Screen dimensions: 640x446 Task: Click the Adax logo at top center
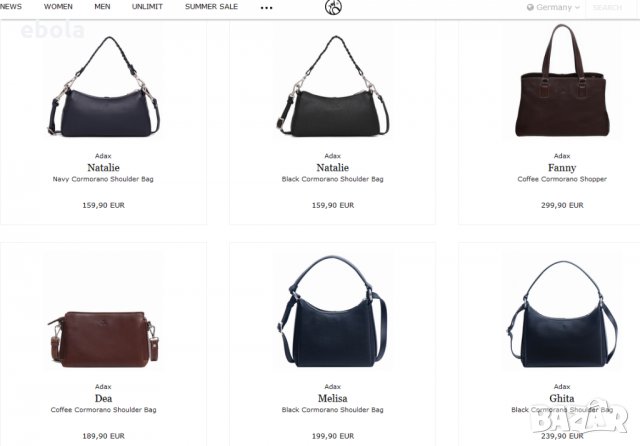tap(333, 7)
